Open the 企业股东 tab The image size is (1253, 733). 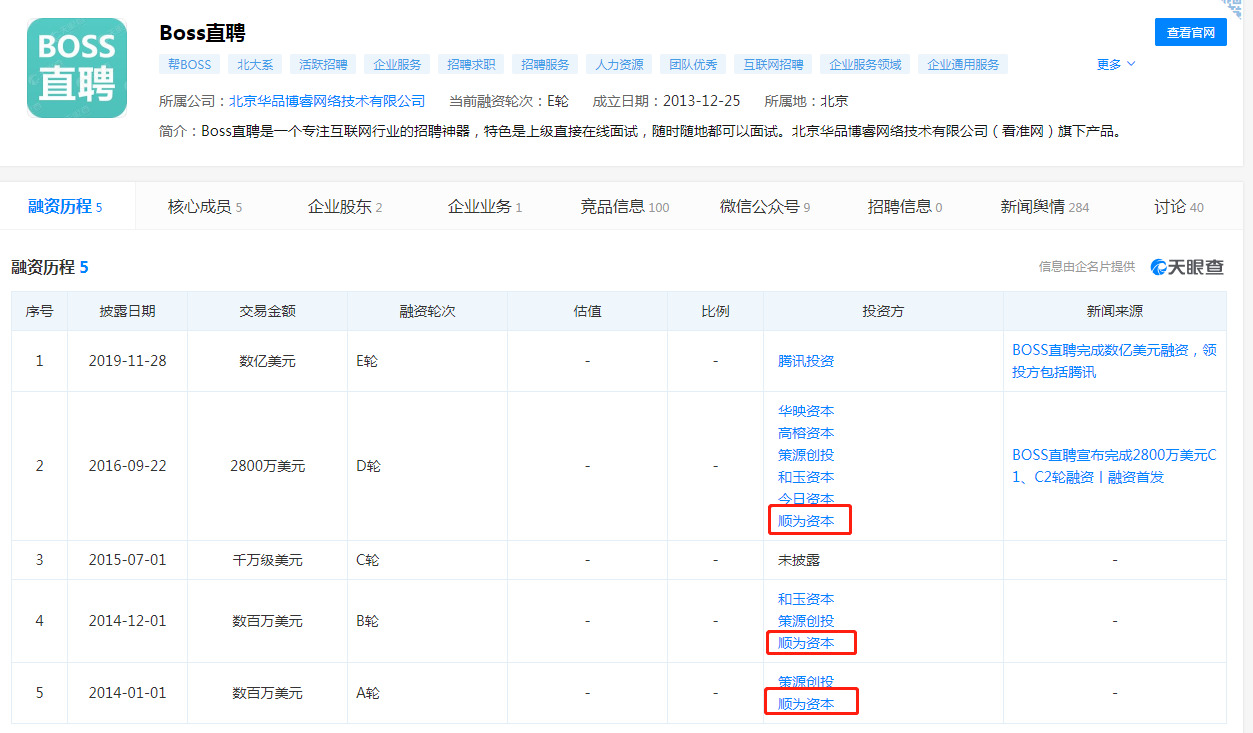(345, 207)
